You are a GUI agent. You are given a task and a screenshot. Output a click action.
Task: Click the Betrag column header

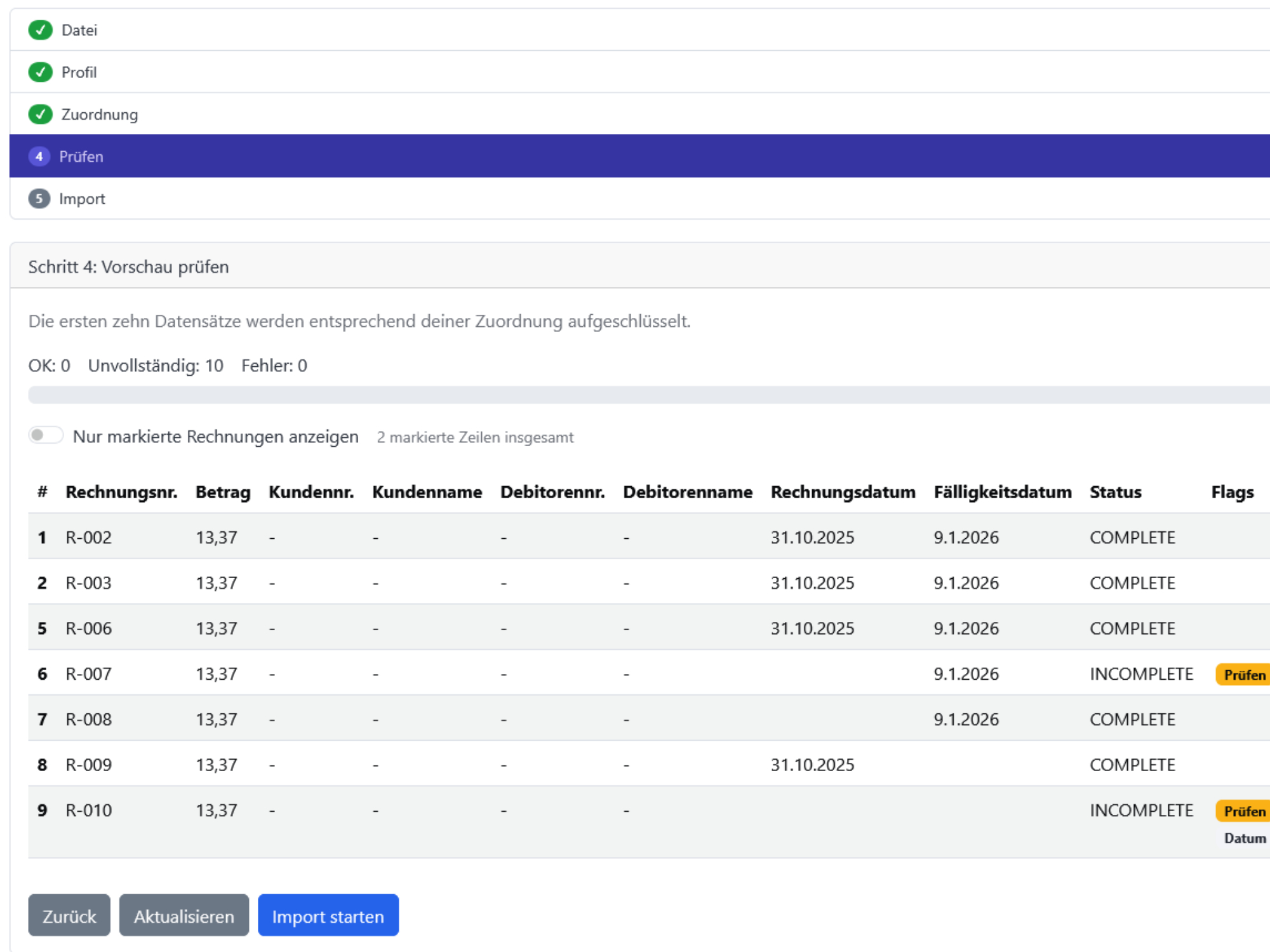223,492
